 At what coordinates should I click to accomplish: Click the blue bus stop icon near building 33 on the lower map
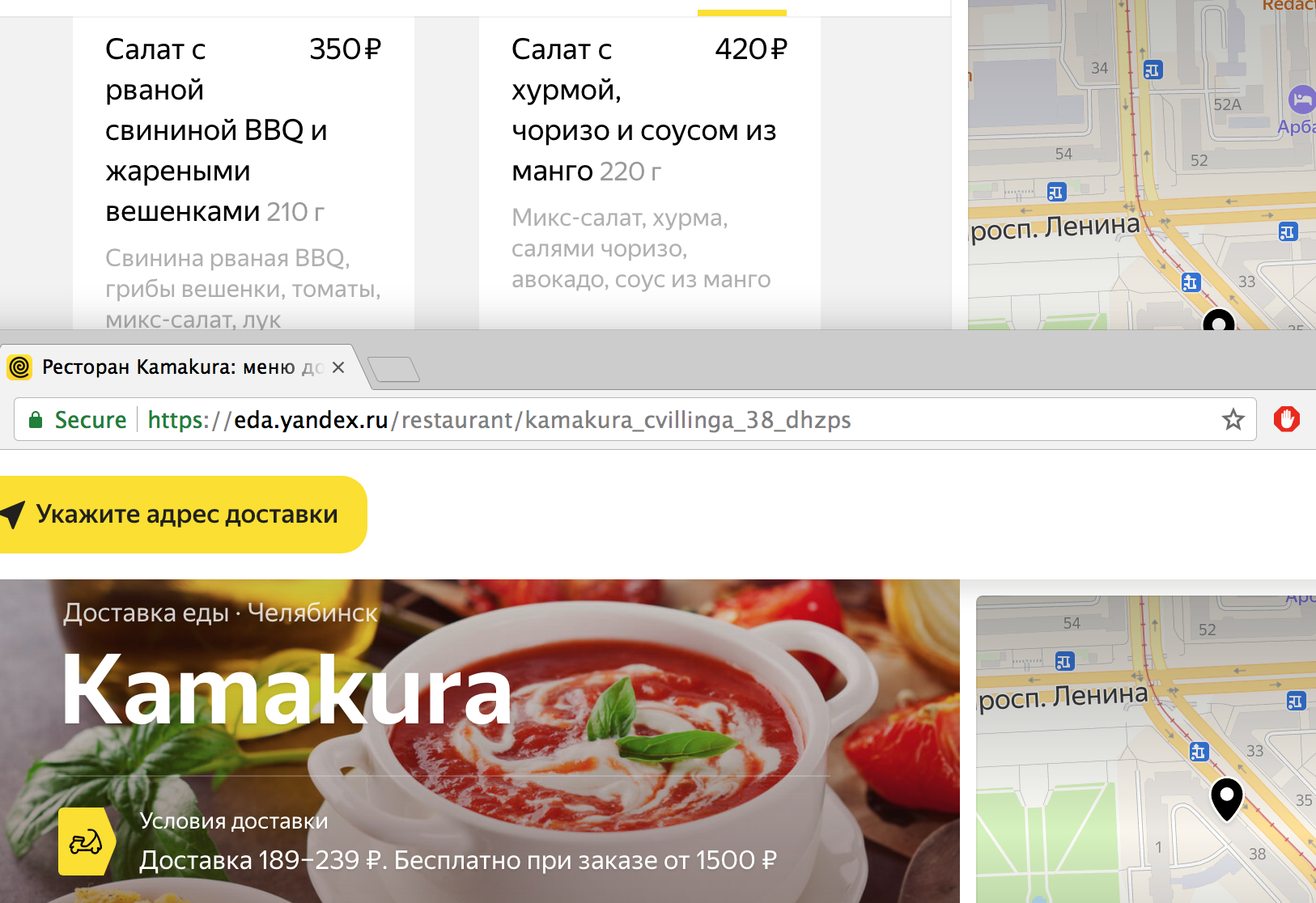[1199, 752]
